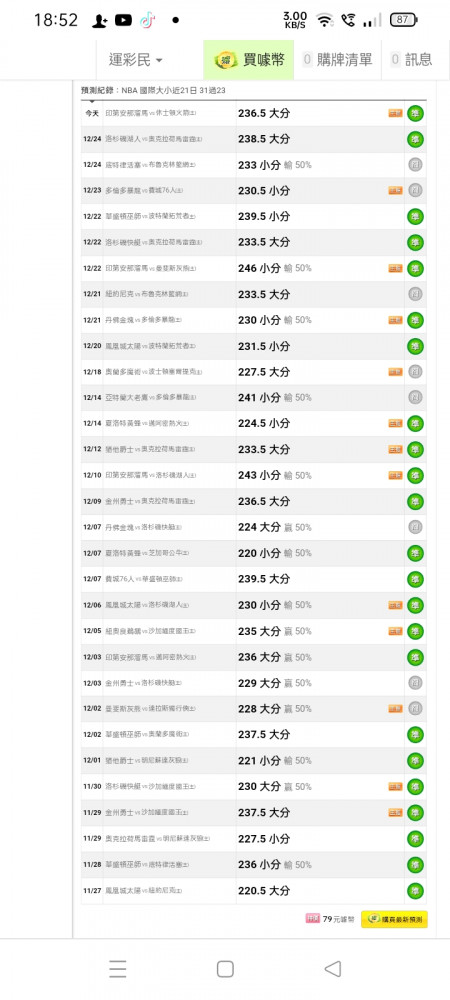
Task: Open the 訊息 messages tab
Action: (411, 60)
